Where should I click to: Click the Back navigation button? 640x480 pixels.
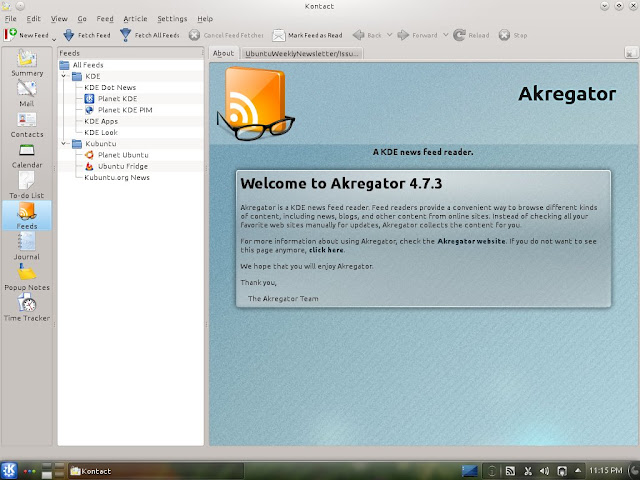(x=367, y=35)
